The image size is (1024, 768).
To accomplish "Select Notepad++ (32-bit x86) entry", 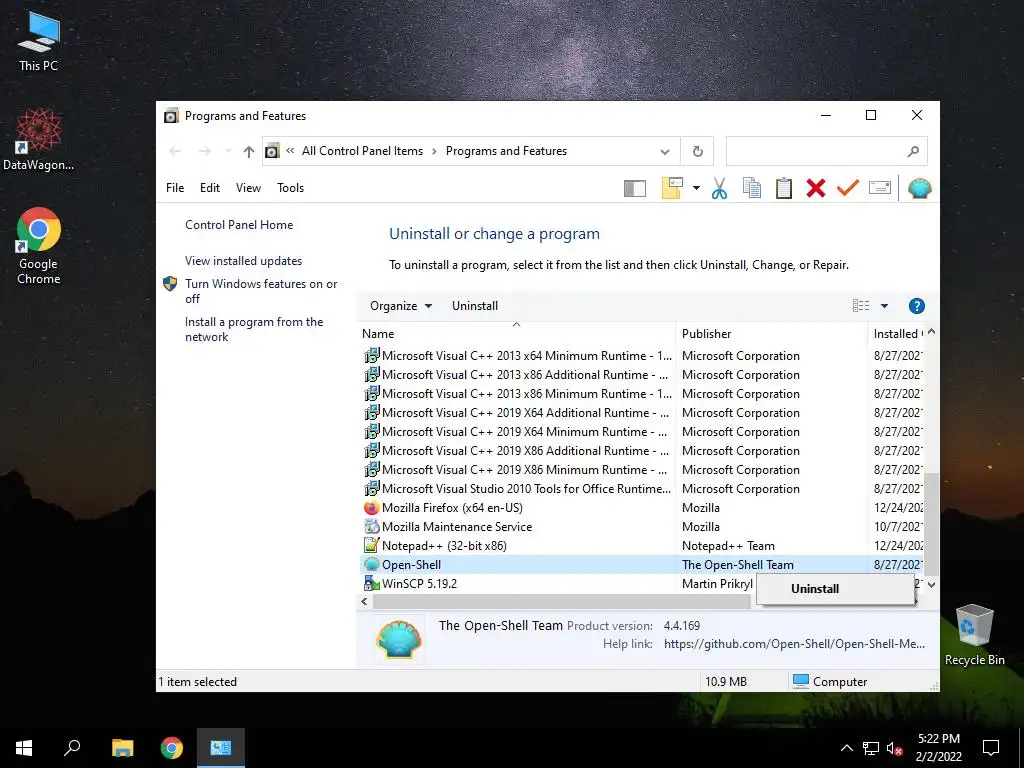I will tap(643, 546).
